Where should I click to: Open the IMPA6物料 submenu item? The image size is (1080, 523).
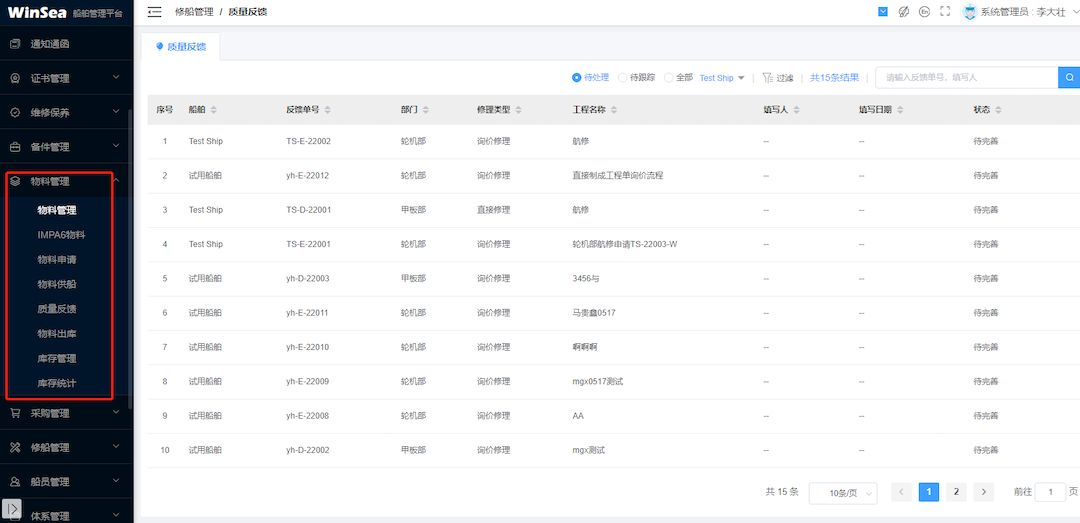point(61,235)
